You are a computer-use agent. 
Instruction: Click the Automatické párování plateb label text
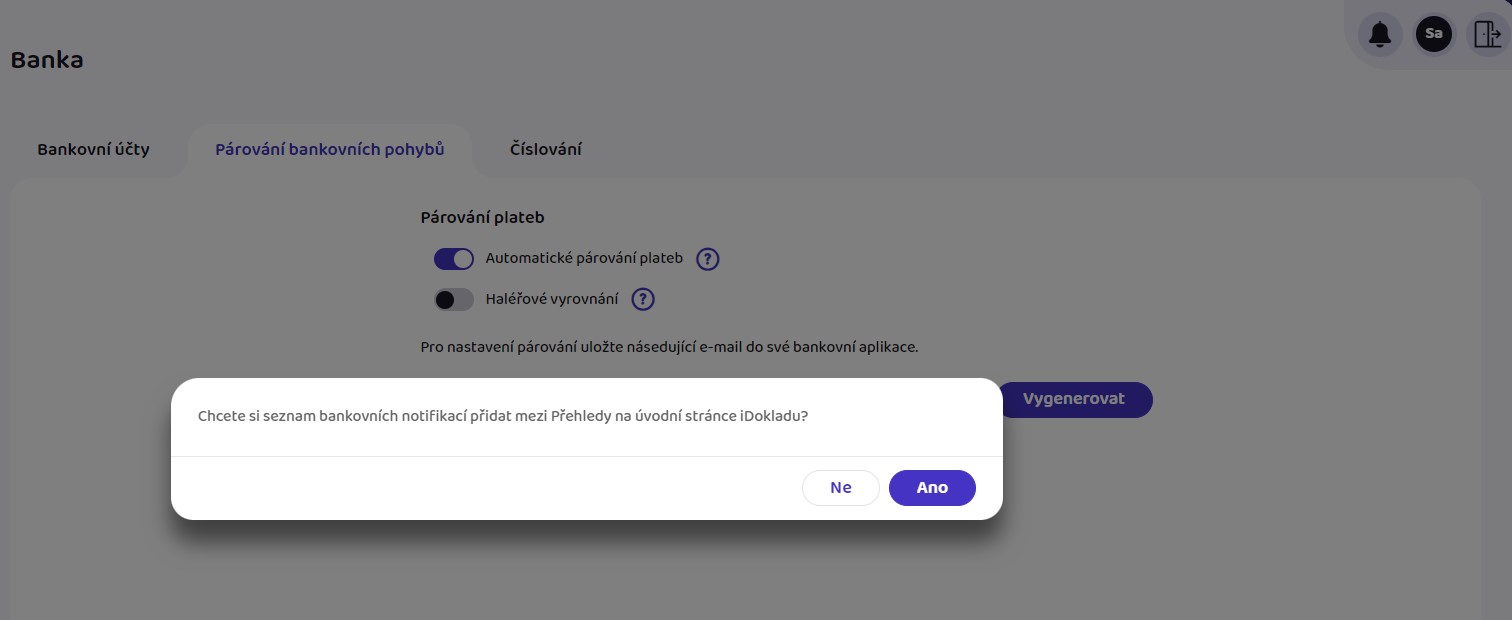click(x=584, y=258)
